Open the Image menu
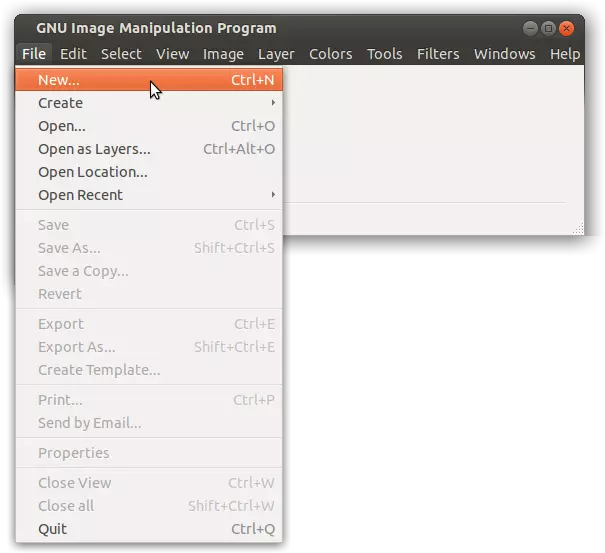The width and height of the screenshot is (605, 553). click(223, 54)
